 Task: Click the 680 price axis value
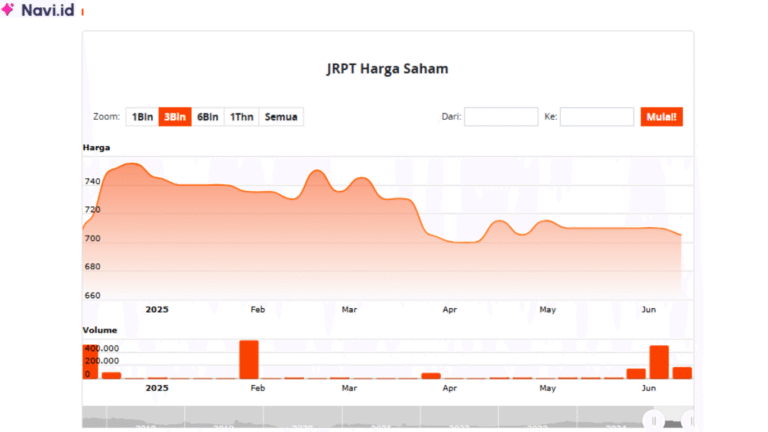[x=93, y=267]
